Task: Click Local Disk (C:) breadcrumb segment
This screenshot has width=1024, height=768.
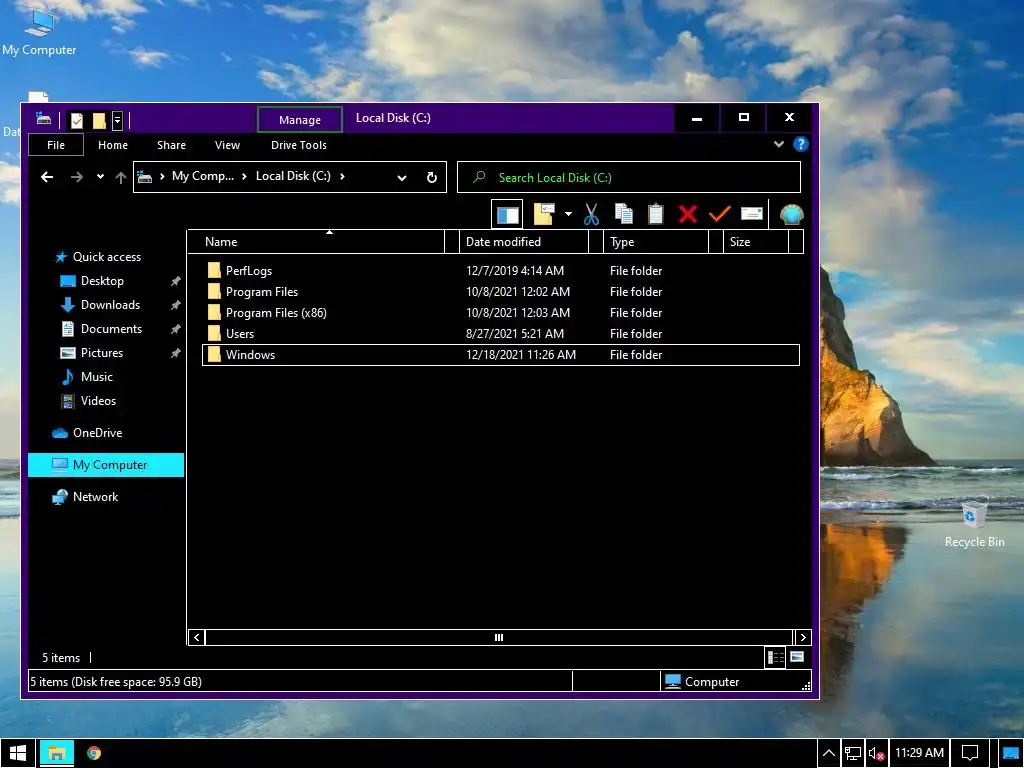Action: [293, 176]
